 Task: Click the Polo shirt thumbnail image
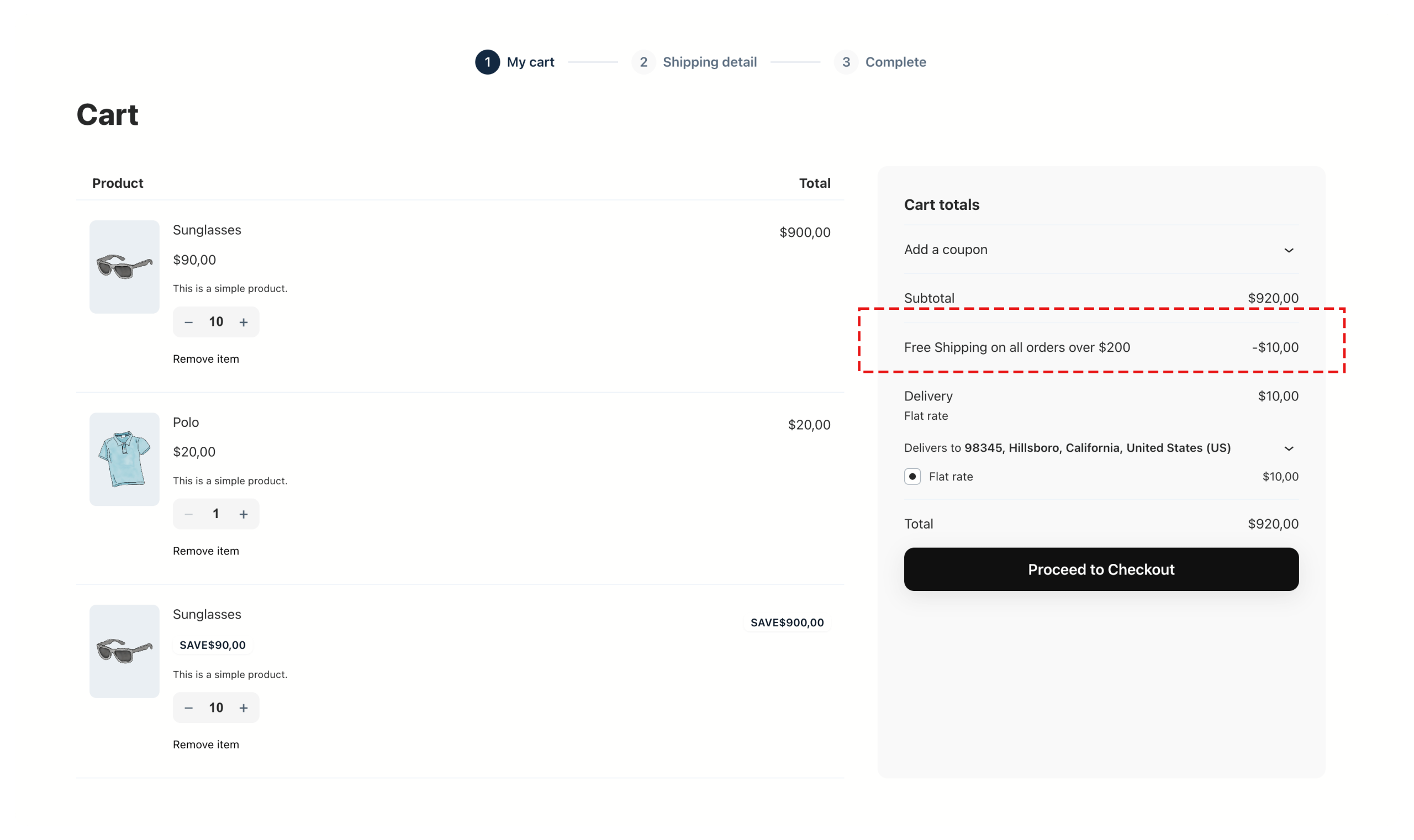(124, 459)
